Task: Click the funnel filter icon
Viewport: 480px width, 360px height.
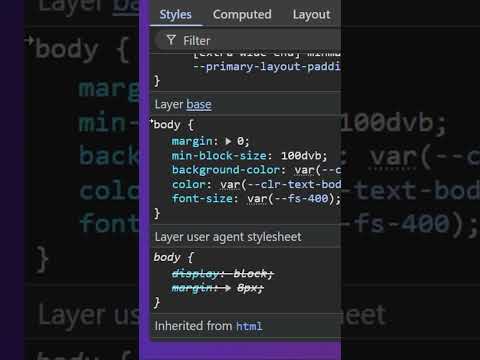Action: 171,40
